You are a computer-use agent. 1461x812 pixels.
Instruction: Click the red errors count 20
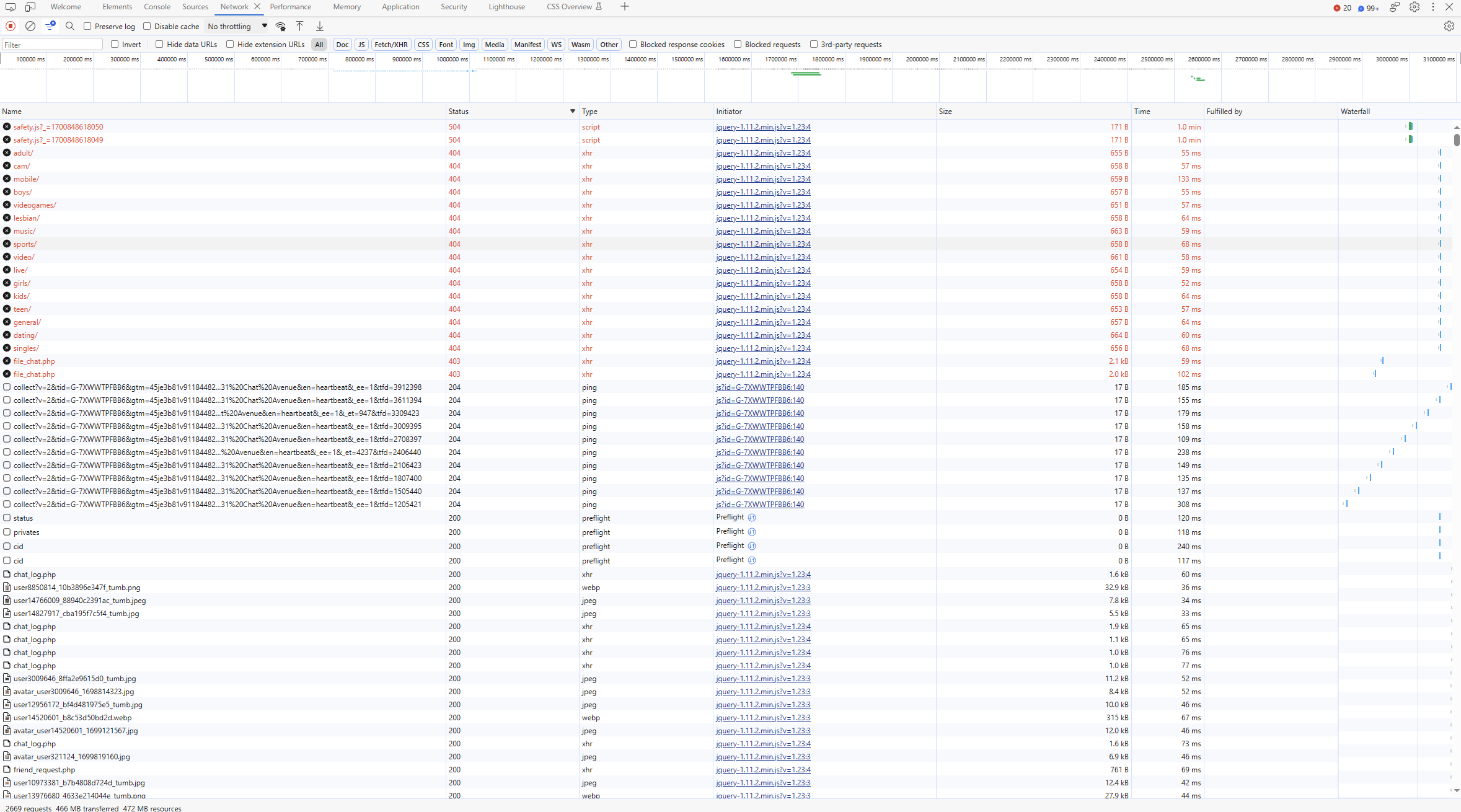pyautogui.click(x=1343, y=8)
